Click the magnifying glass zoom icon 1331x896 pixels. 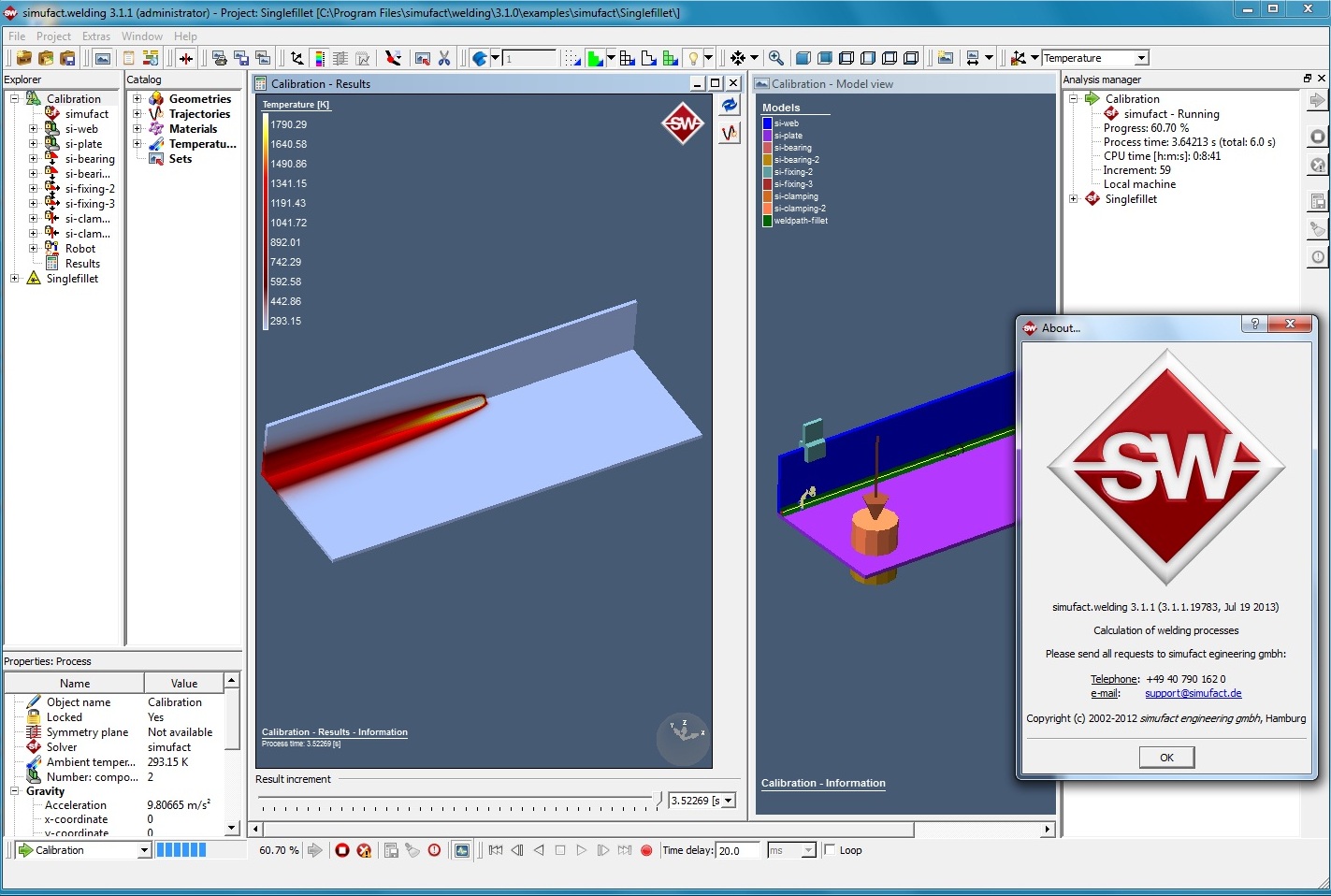(775, 58)
